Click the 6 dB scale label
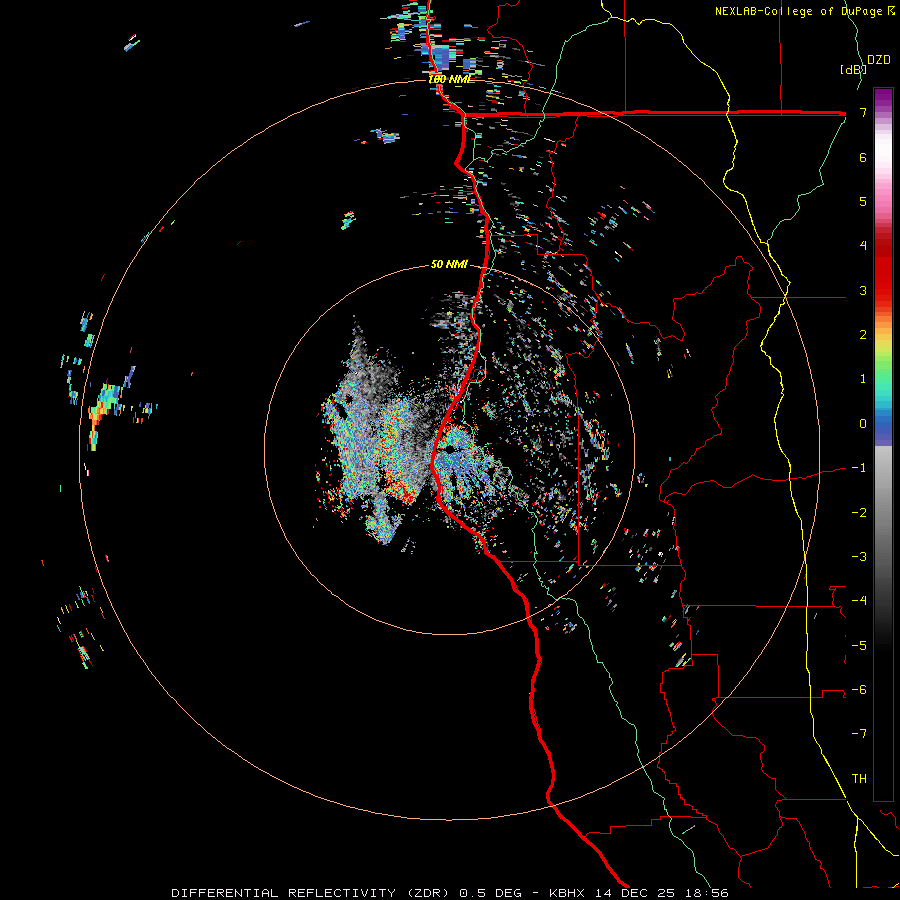The width and height of the screenshot is (900, 900). point(863,157)
